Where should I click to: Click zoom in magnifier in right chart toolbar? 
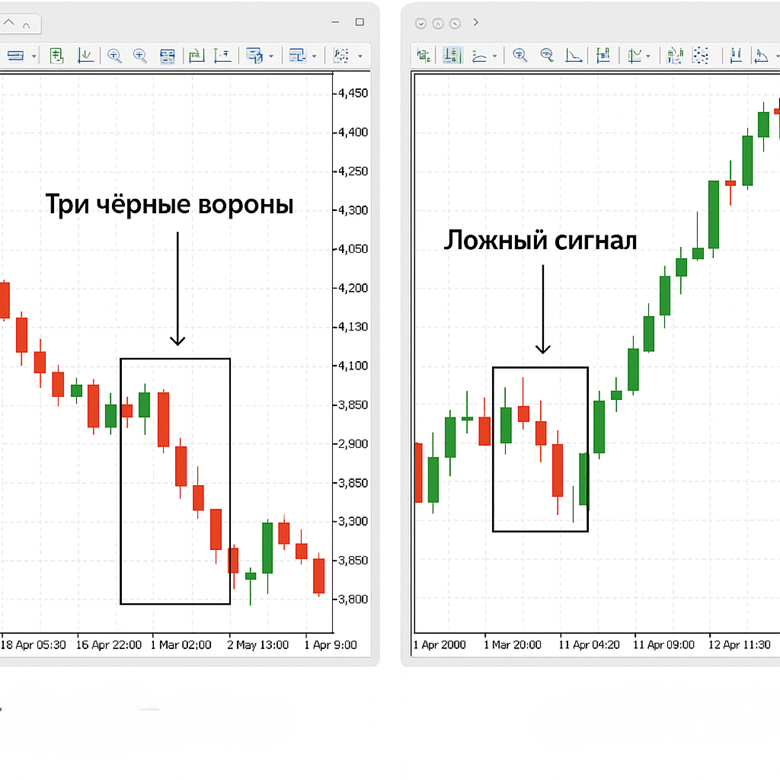(520, 56)
